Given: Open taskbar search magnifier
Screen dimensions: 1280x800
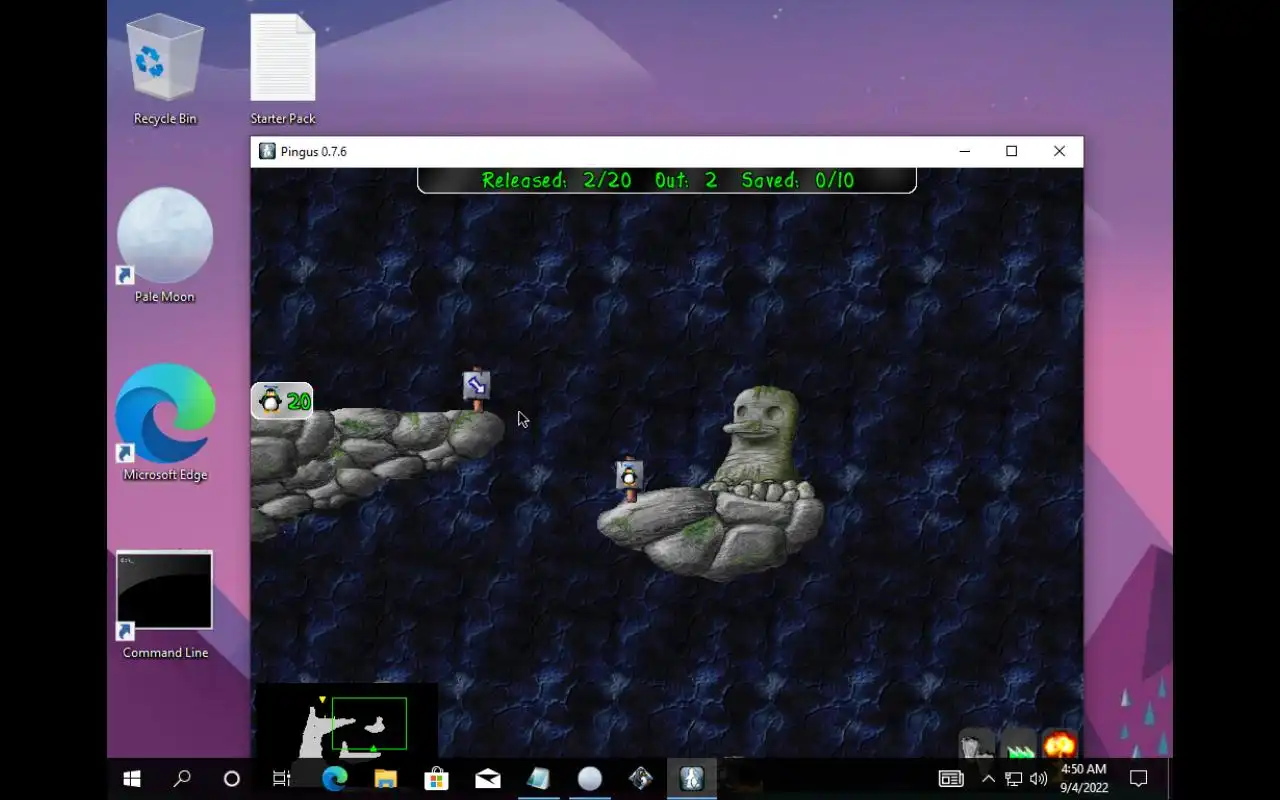Looking at the screenshot, I should point(182,779).
